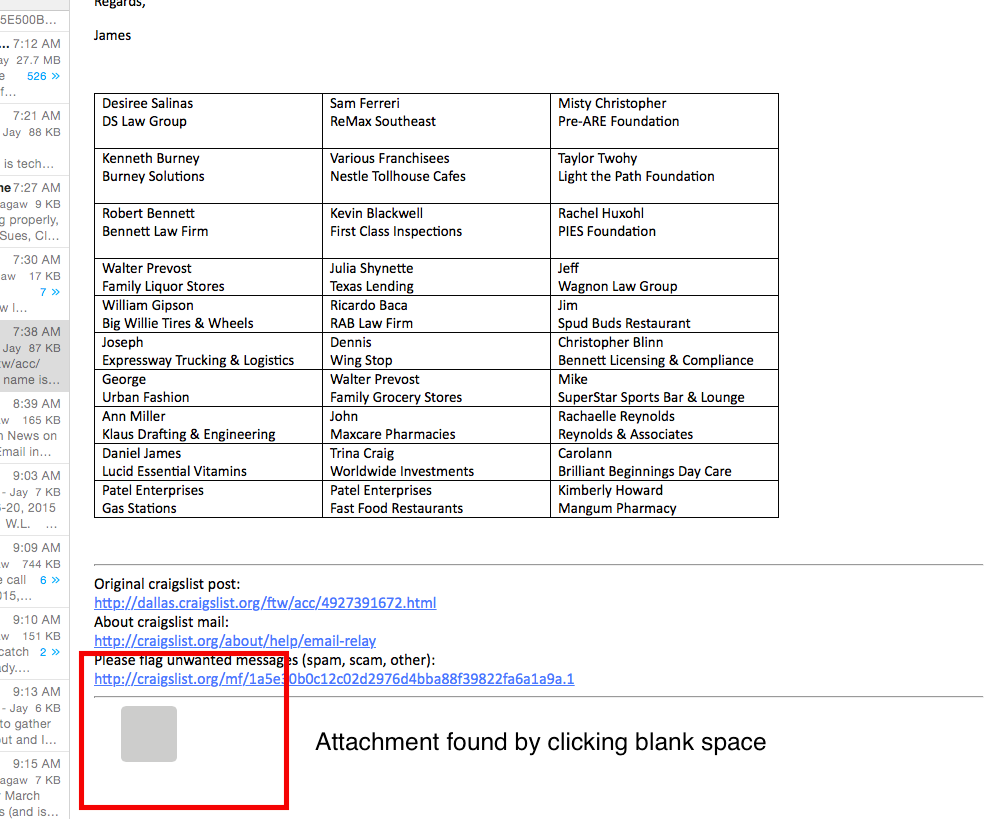Click the Patel Enterprises Fast Food Restaurants cell
Image resolution: width=1006 pixels, height=819 pixels.
click(436, 499)
